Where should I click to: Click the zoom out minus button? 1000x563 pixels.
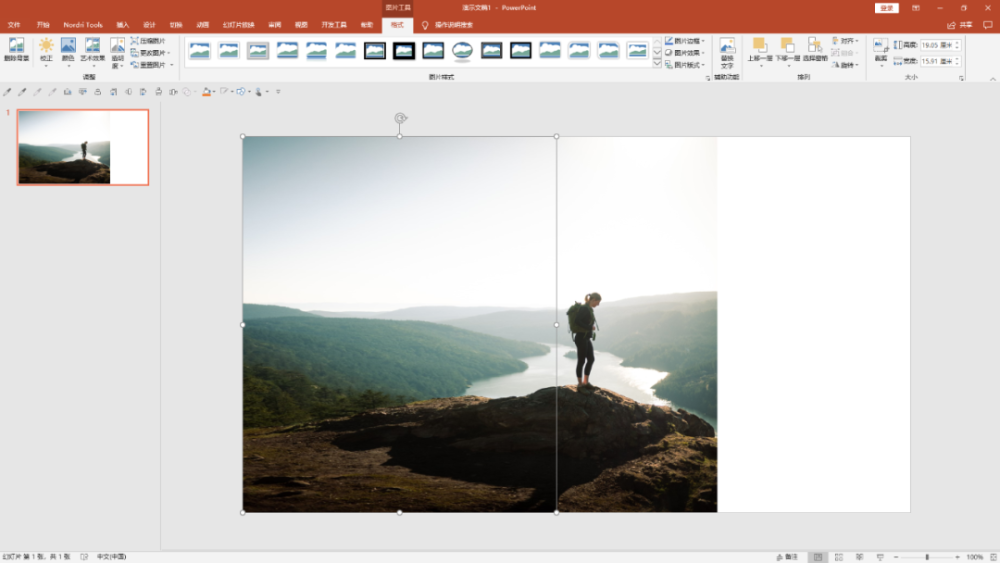896,557
